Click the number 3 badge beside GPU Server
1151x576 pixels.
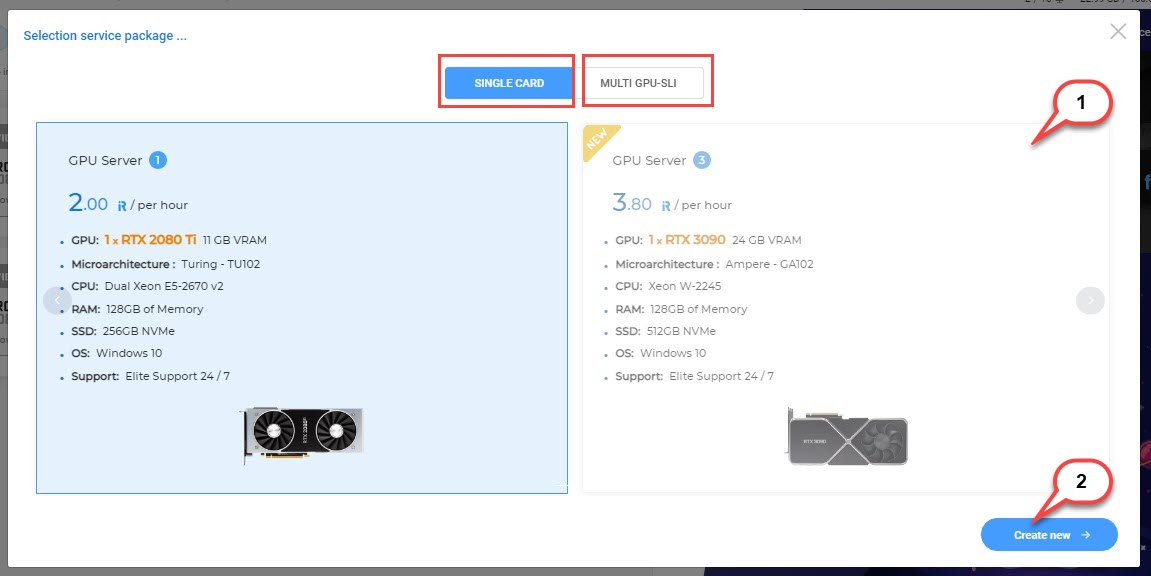702,160
